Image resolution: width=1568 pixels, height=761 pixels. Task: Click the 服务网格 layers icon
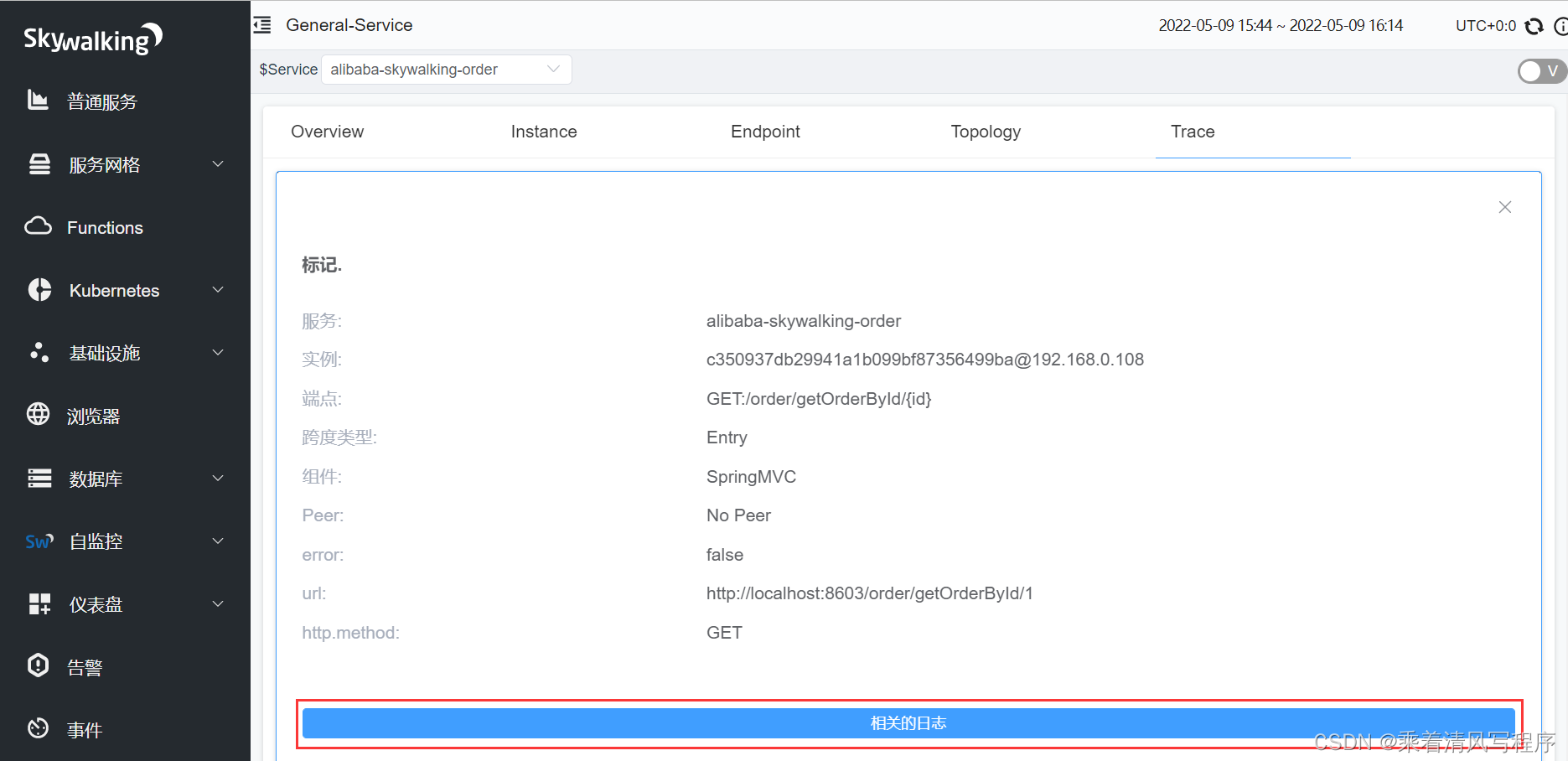pos(39,164)
